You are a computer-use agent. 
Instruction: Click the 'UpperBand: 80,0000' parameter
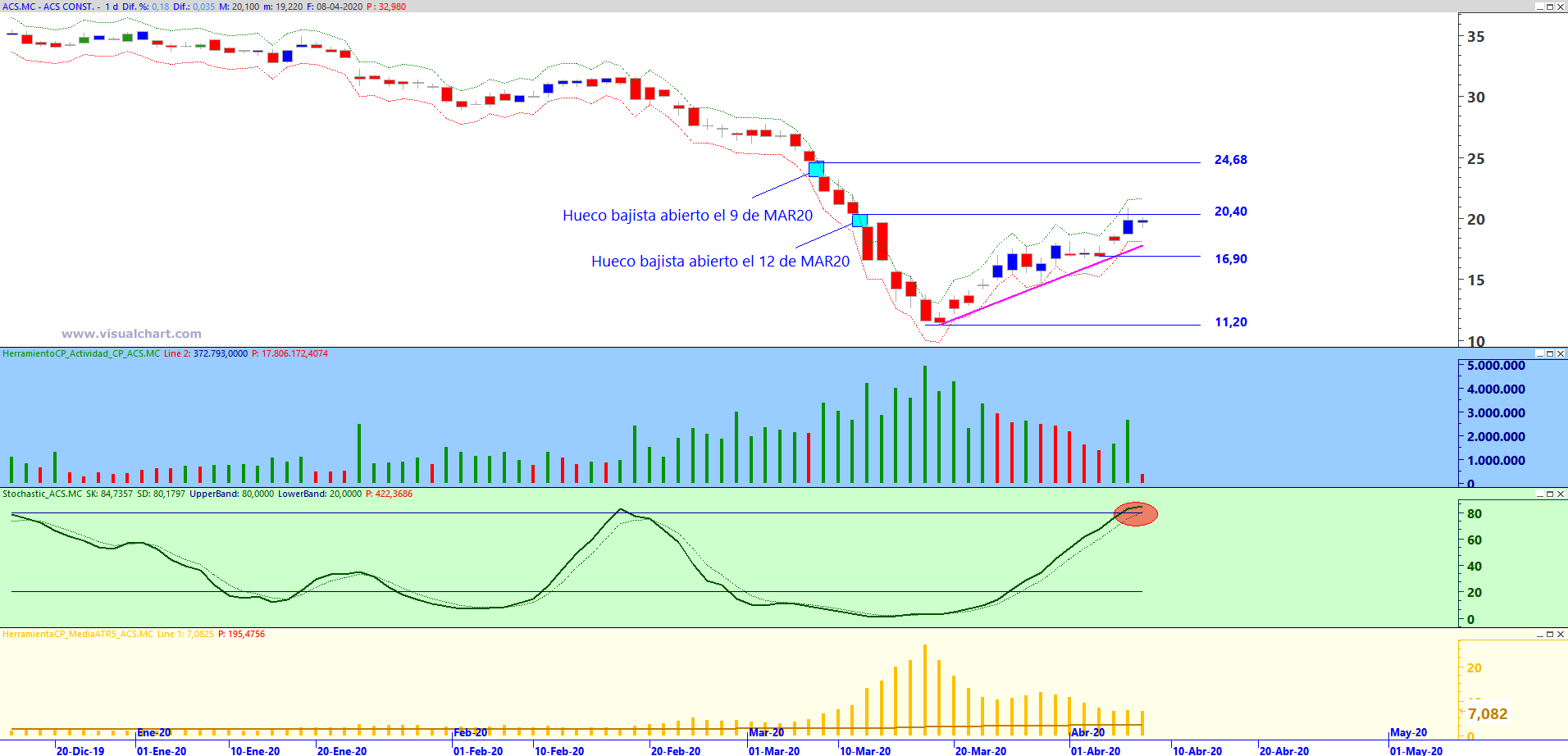click(231, 494)
